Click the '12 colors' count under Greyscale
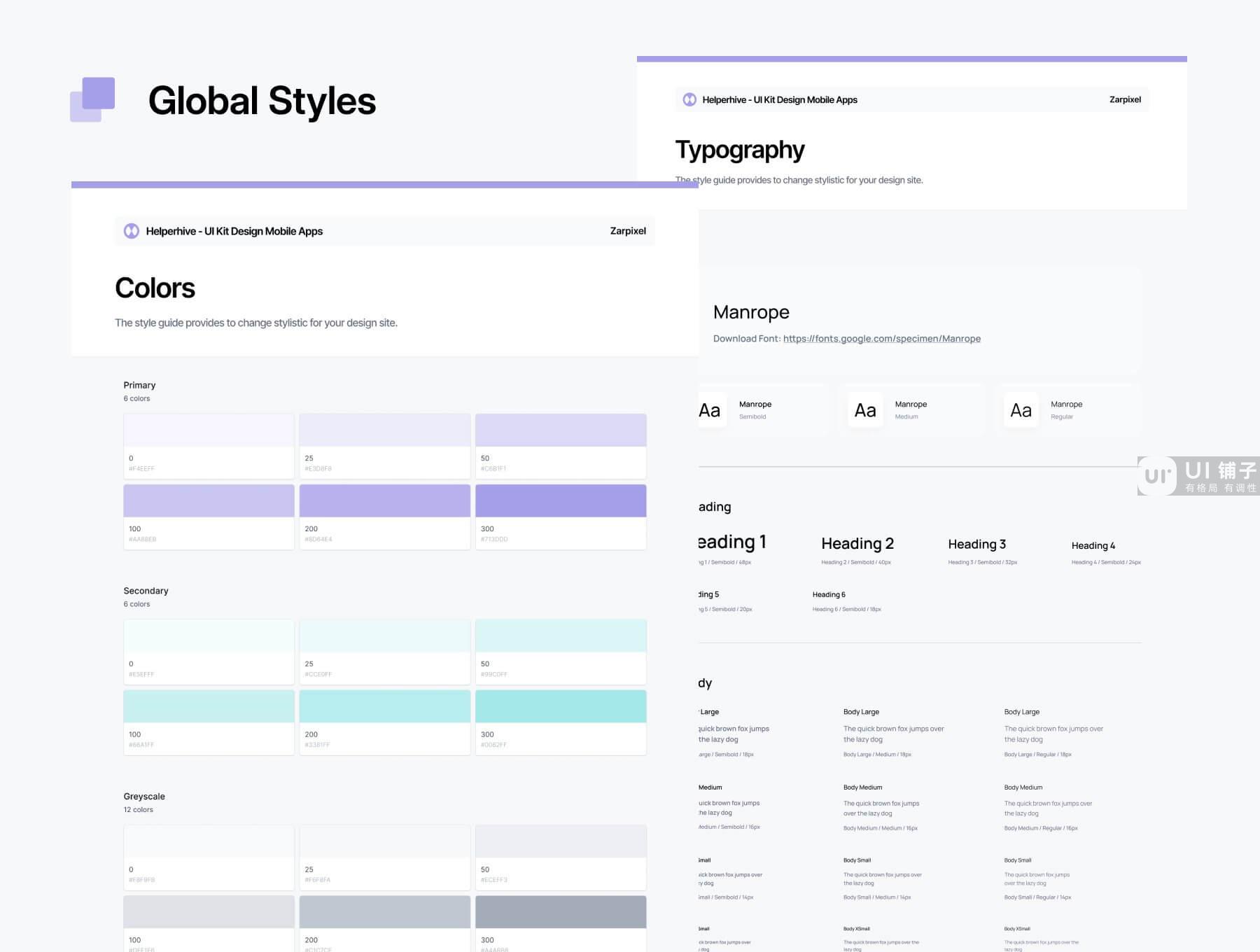Image resolution: width=1260 pixels, height=952 pixels. coord(138,810)
